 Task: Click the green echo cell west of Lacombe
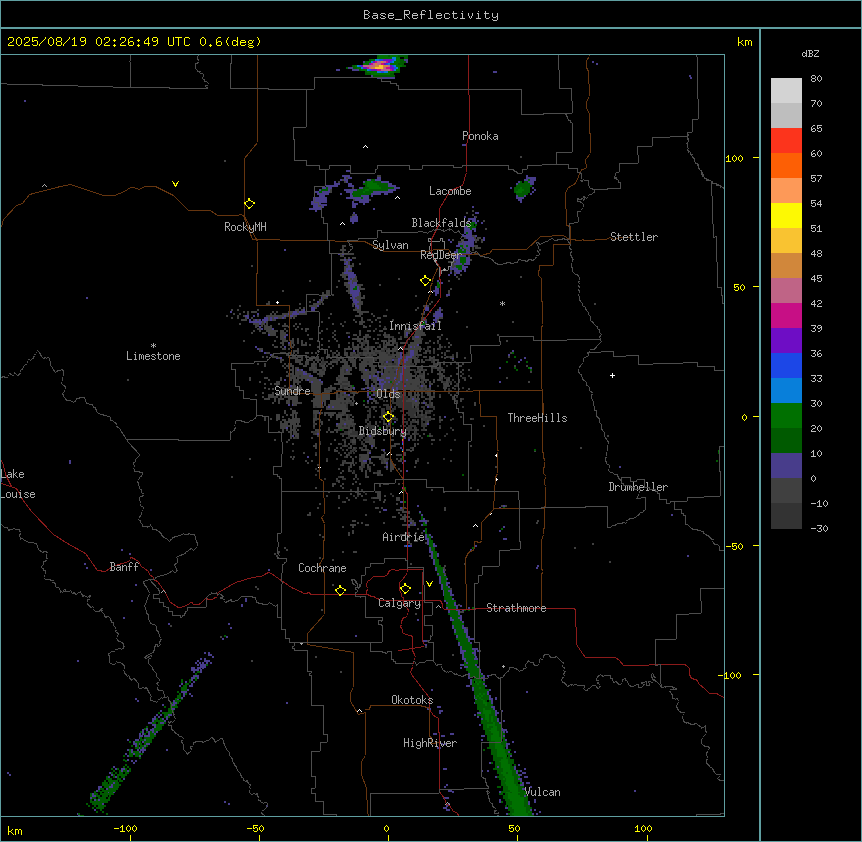click(x=373, y=187)
